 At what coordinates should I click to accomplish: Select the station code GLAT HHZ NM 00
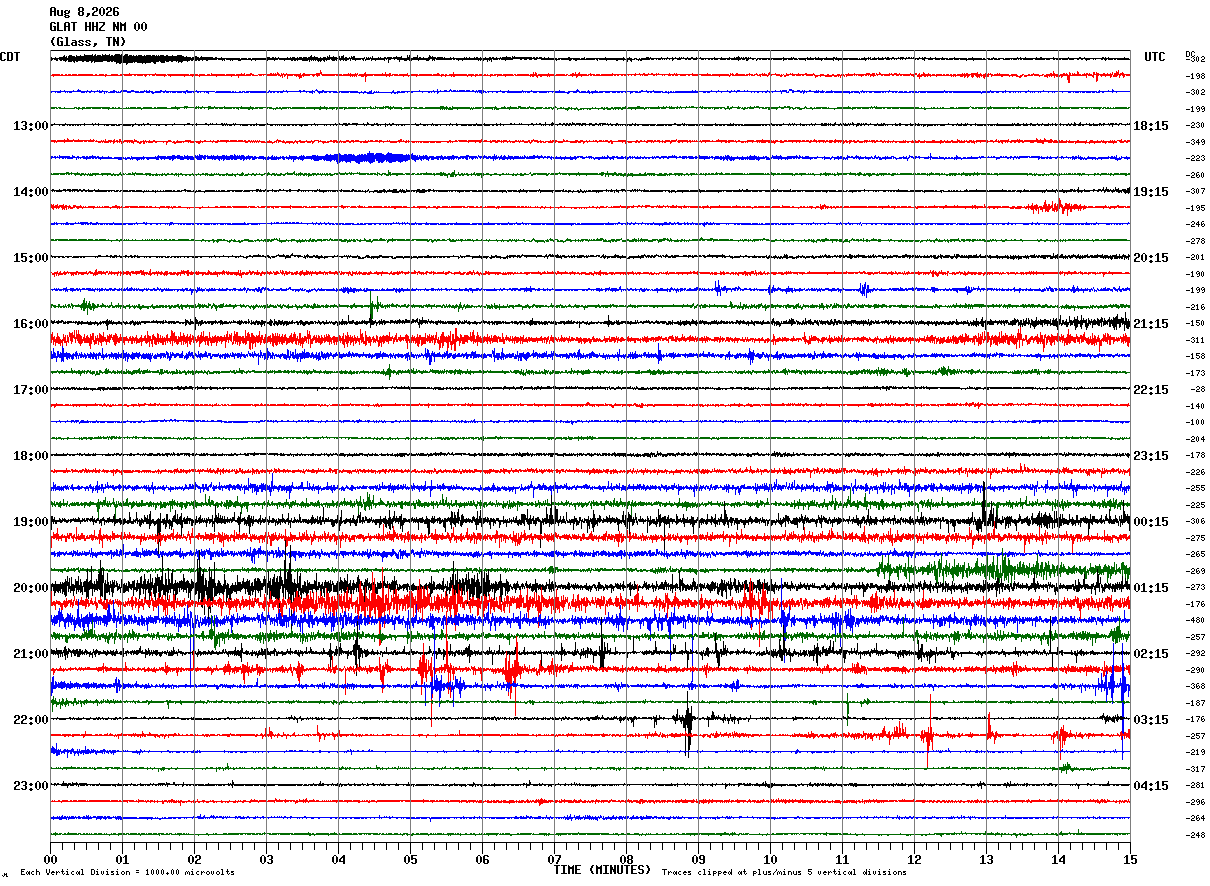point(98,27)
